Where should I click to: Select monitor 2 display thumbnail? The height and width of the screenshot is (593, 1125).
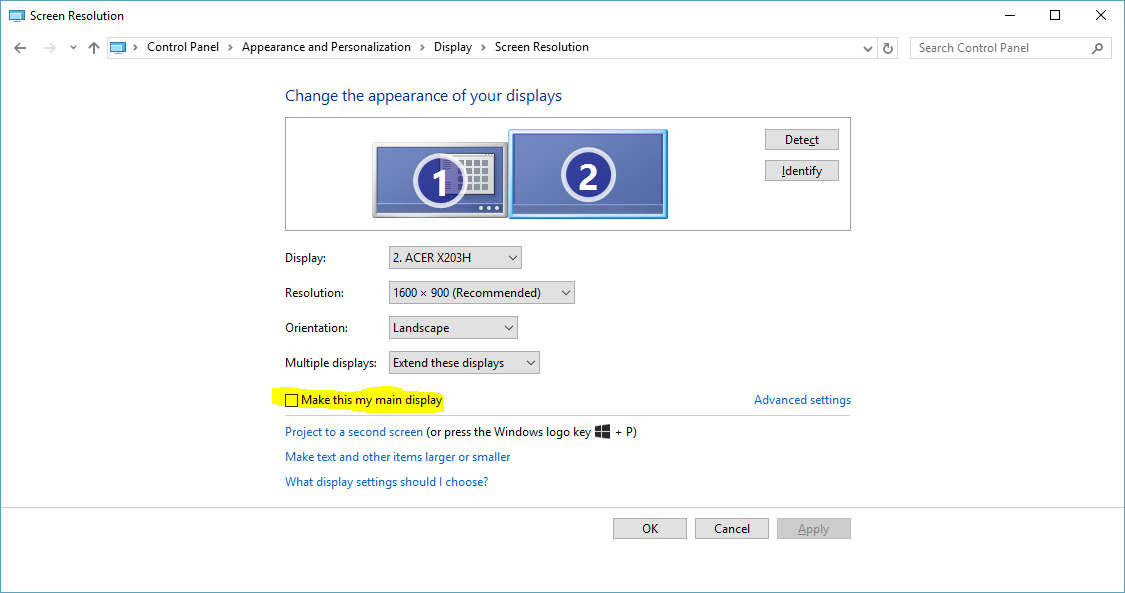click(x=588, y=174)
